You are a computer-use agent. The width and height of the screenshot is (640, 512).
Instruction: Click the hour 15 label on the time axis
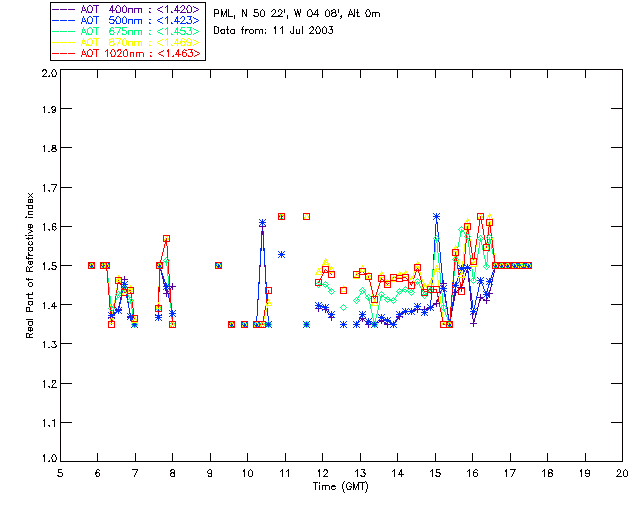pyautogui.click(x=435, y=473)
